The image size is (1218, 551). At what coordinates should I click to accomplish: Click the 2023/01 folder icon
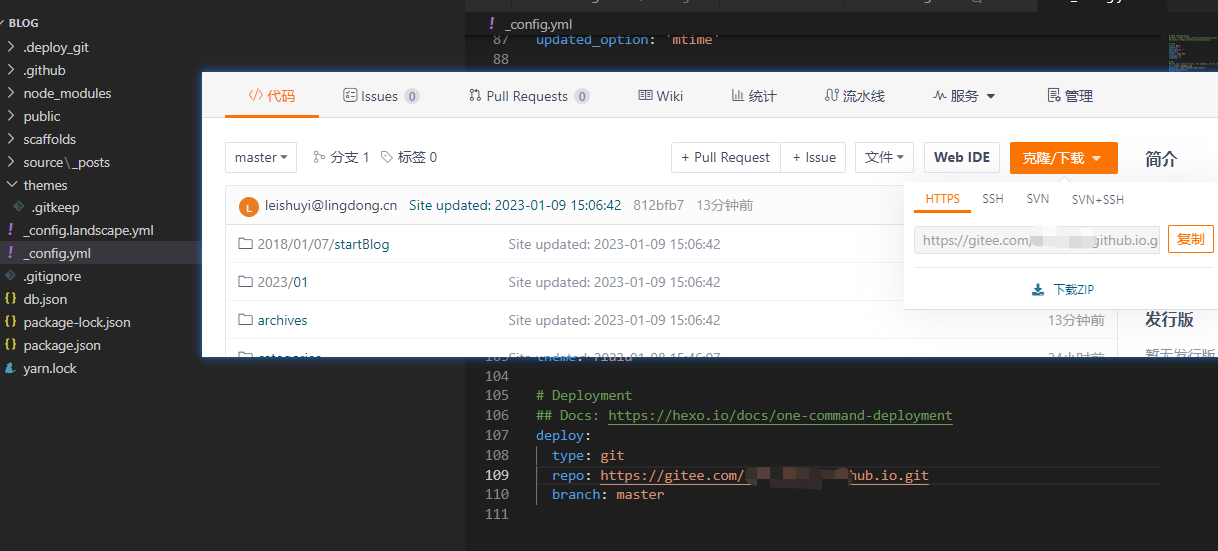245,282
